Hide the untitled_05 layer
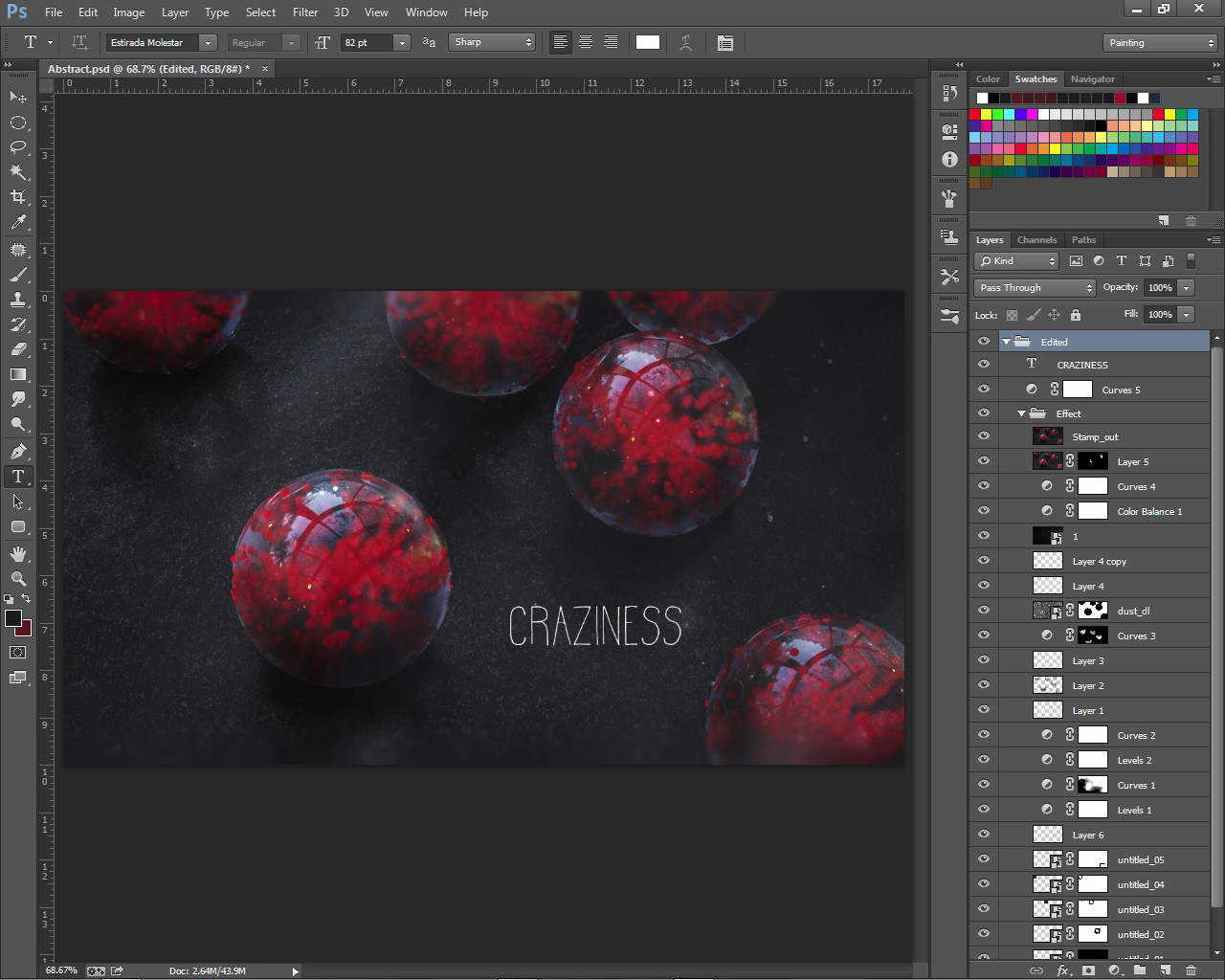Image resolution: width=1225 pixels, height=980 pixels. (984, 859)
